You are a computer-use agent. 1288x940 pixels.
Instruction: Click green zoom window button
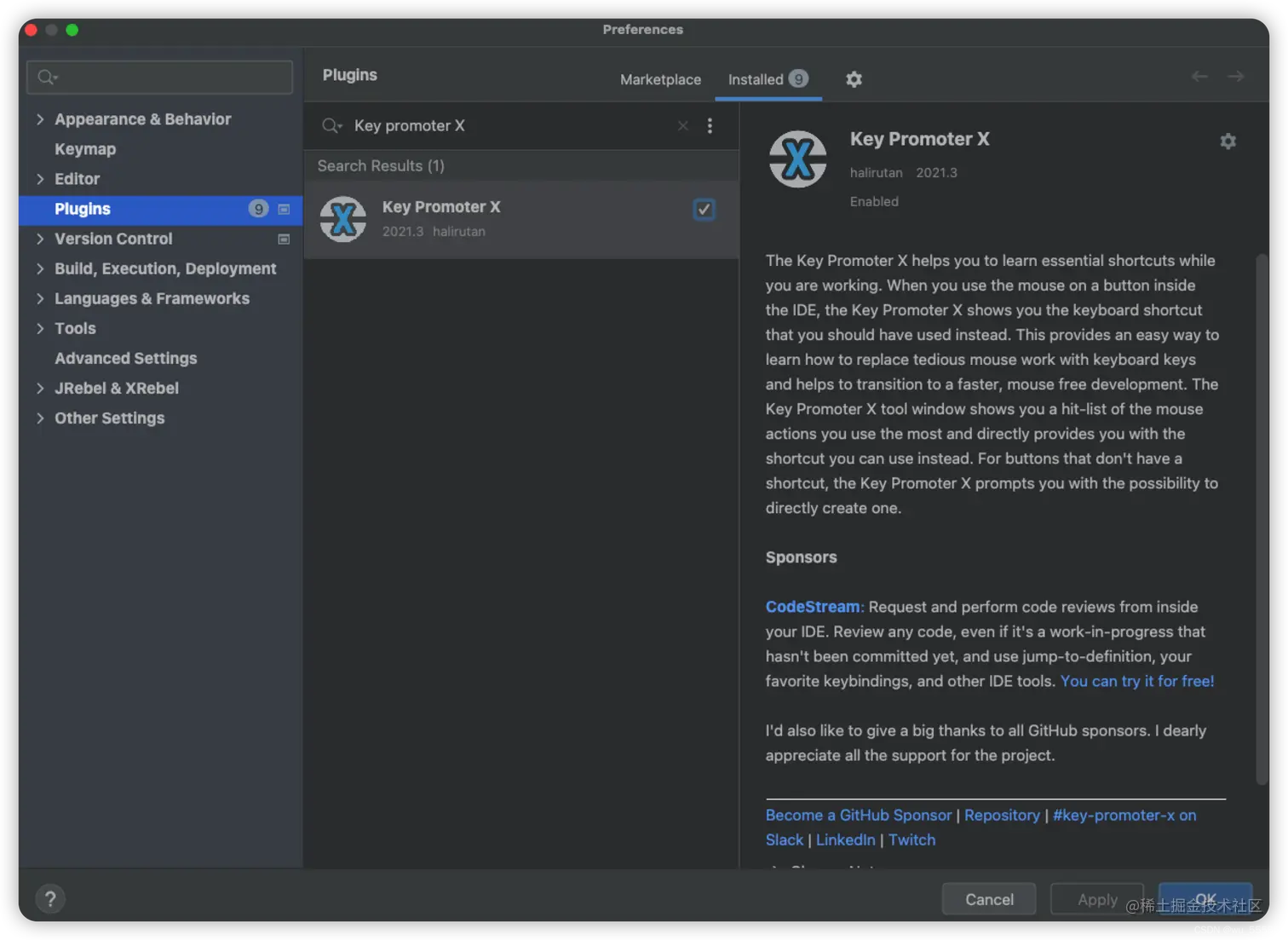click(72, 30)
